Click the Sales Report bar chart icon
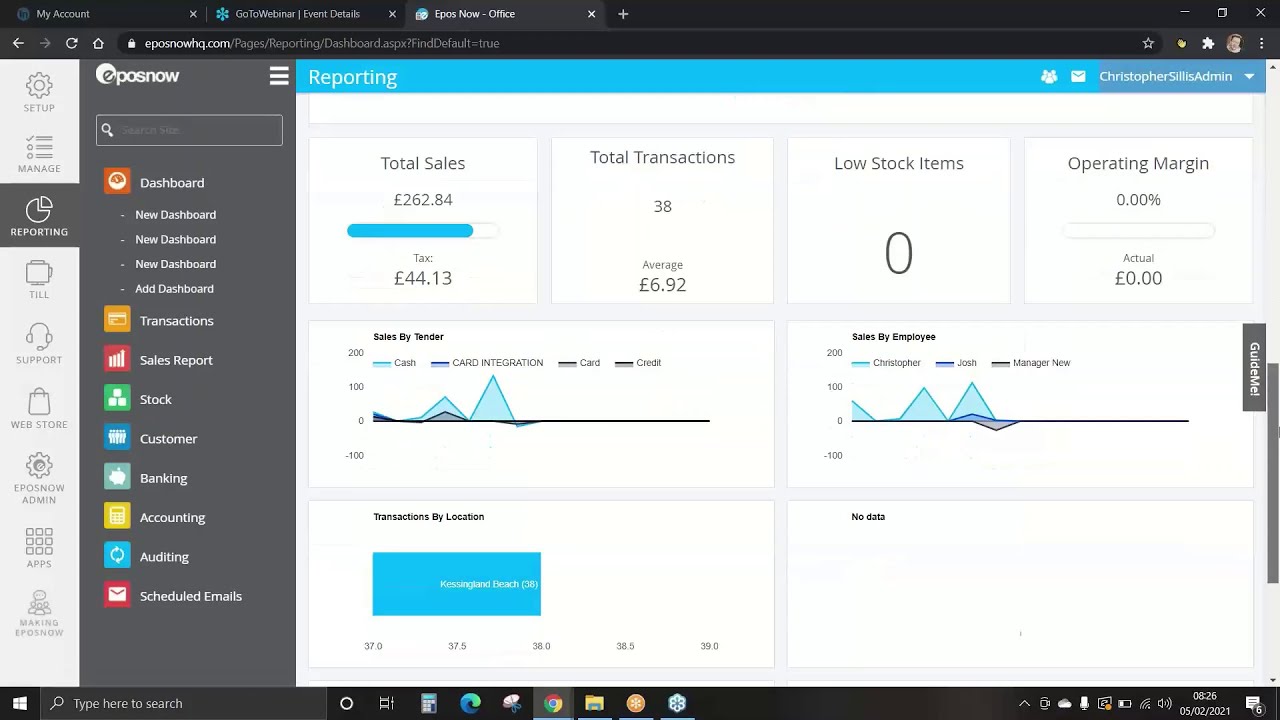 117,359
